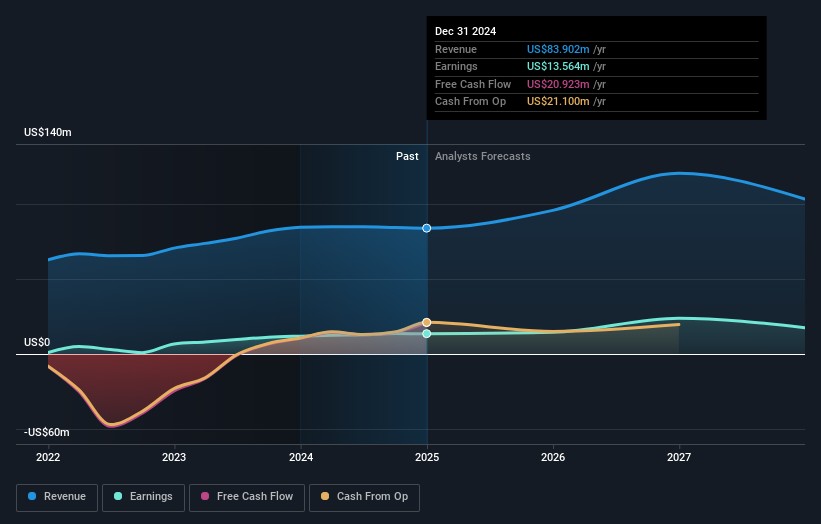Click the 2026 x-axis year label
Screen dimensions: 821x524
(553, 457)
